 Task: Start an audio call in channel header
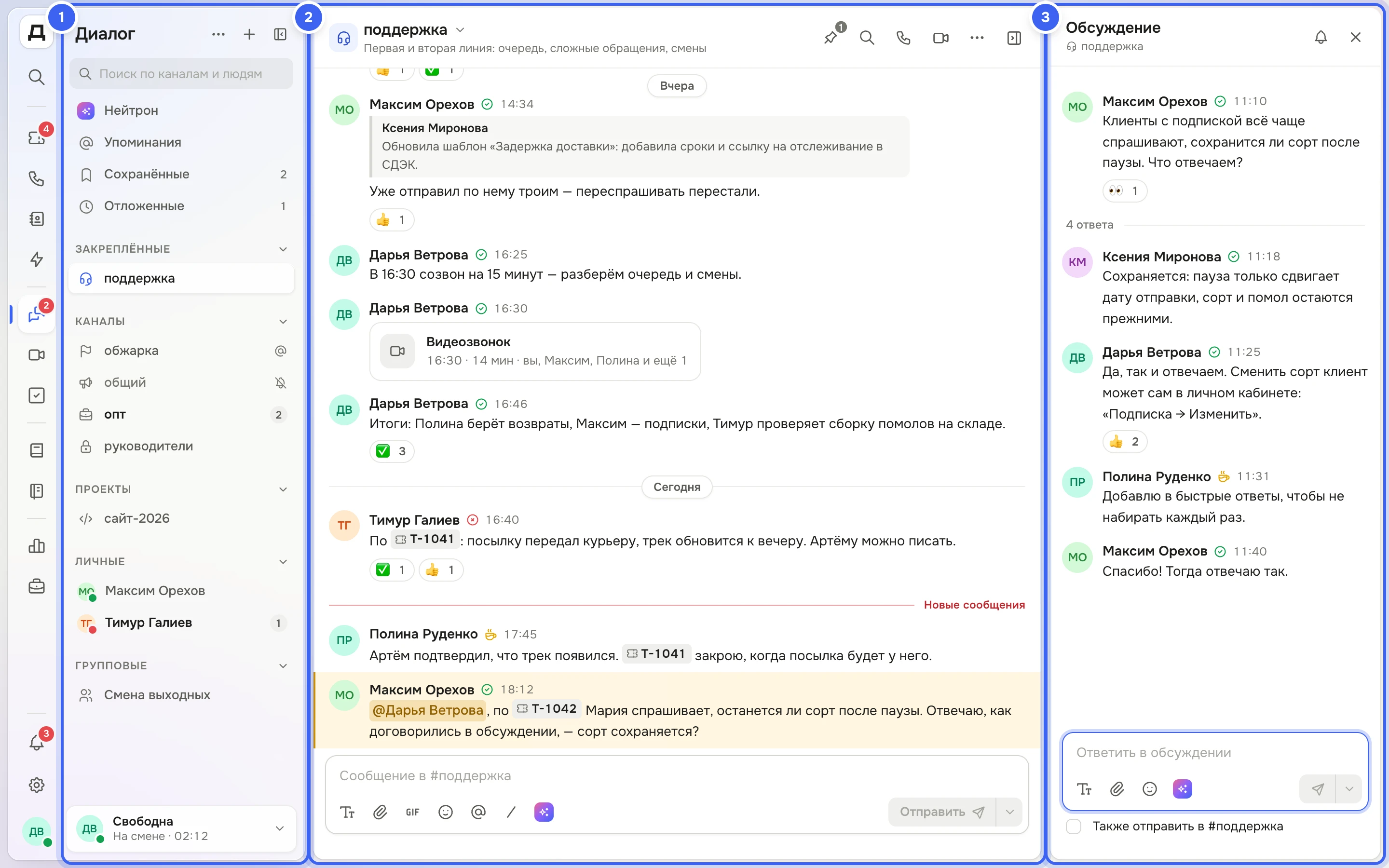pos(903,38)
